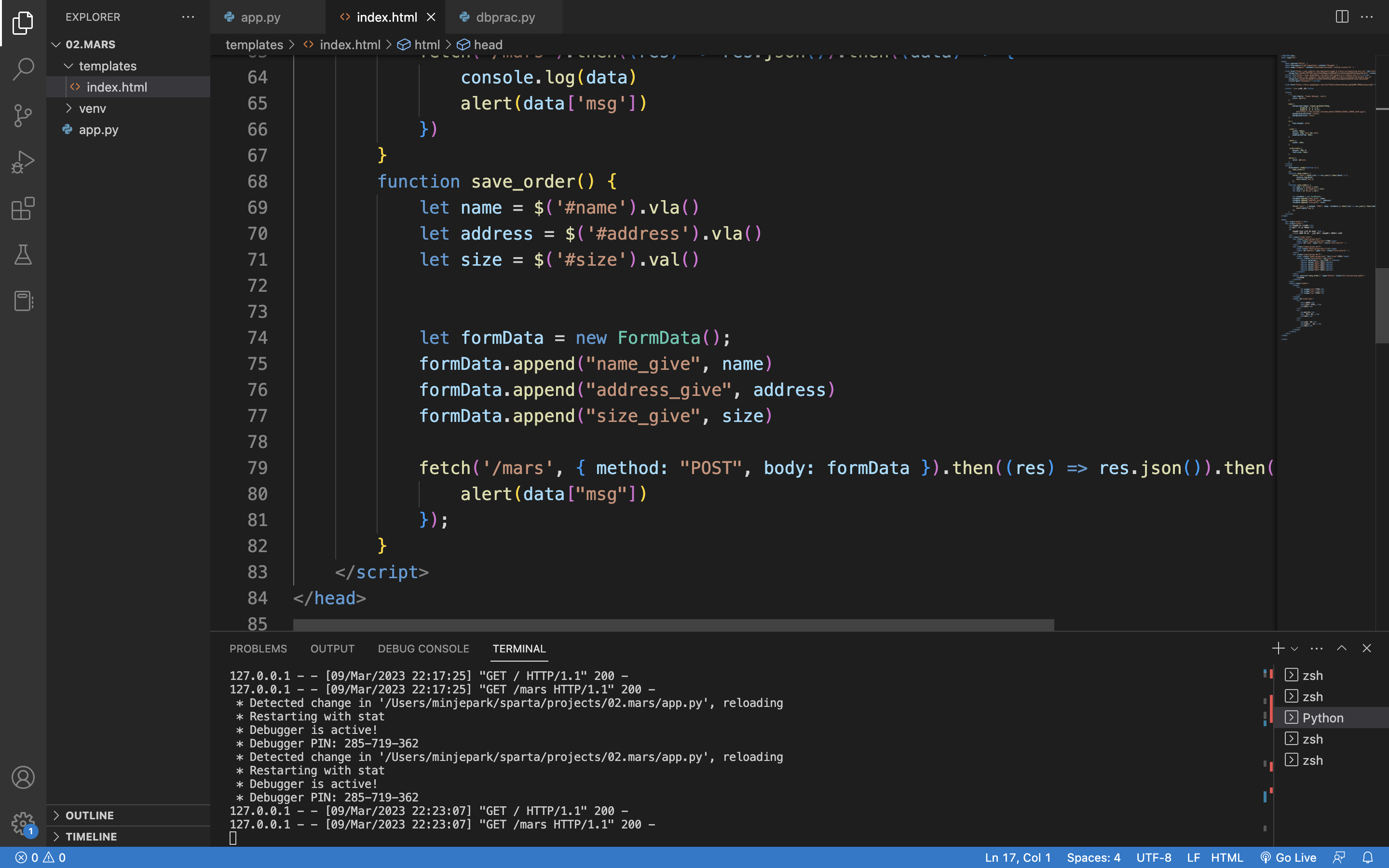Image resolution: width=1389 pixels, height=868 pixels.
Task: Open editor more actions menu
Action: (x=1367, y=17)
